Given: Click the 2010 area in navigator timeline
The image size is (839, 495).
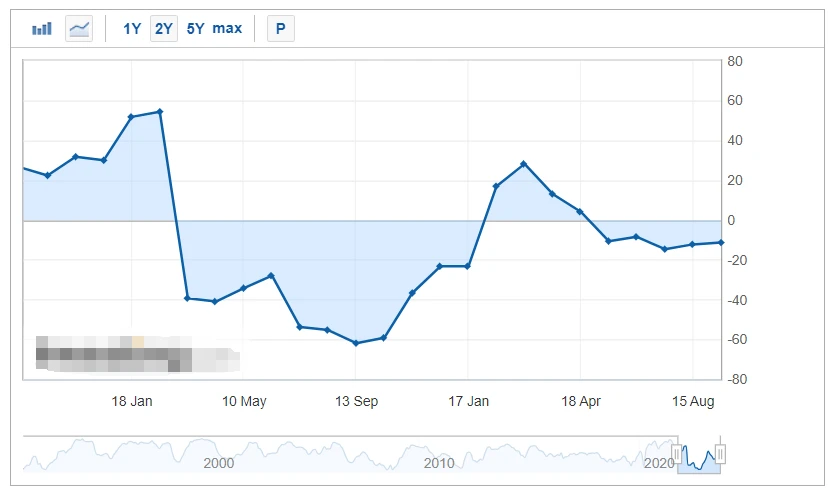Looking at the screenshot, I should (x=439, y=463).
